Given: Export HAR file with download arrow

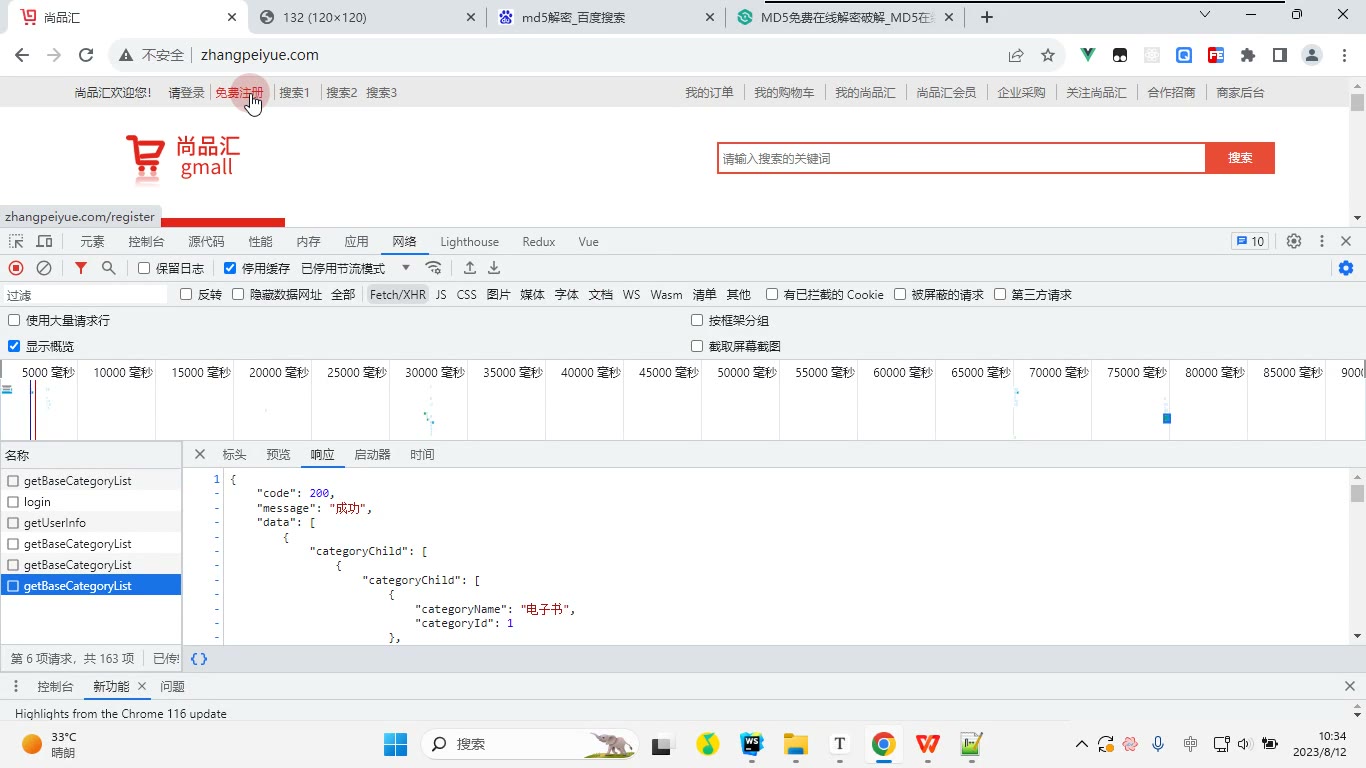Looking at the screenshot, I should pos(494,268).
